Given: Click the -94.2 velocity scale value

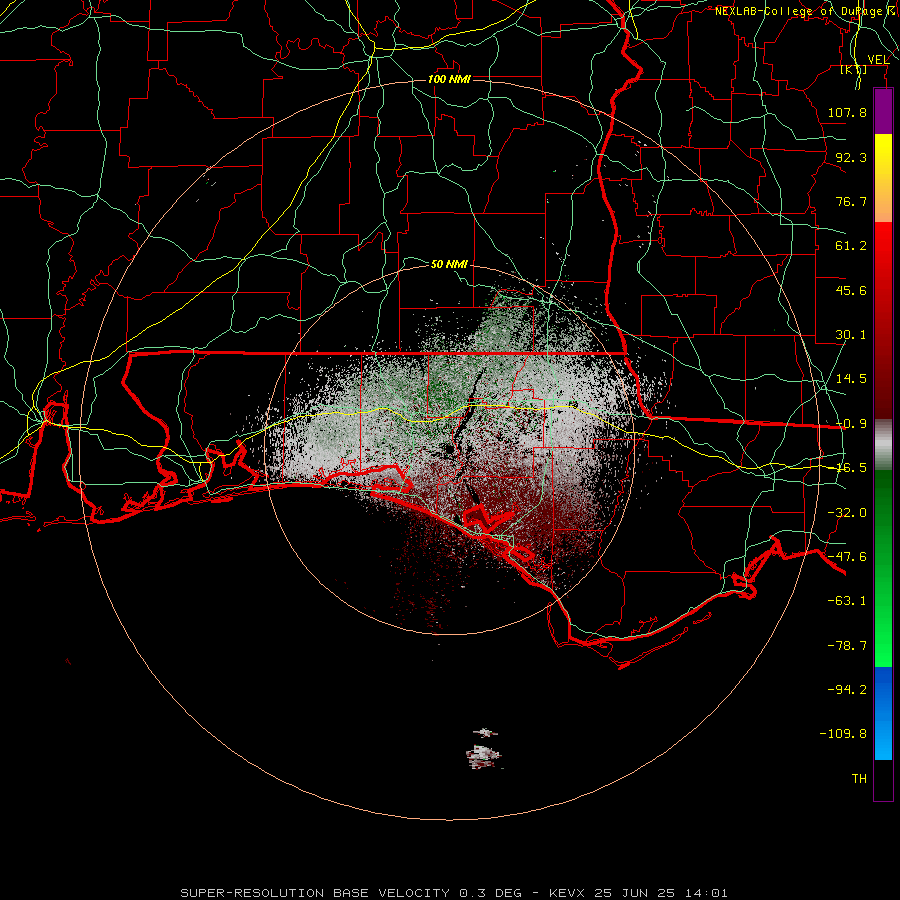Looking at the screenshot, I should coord(847,689).
